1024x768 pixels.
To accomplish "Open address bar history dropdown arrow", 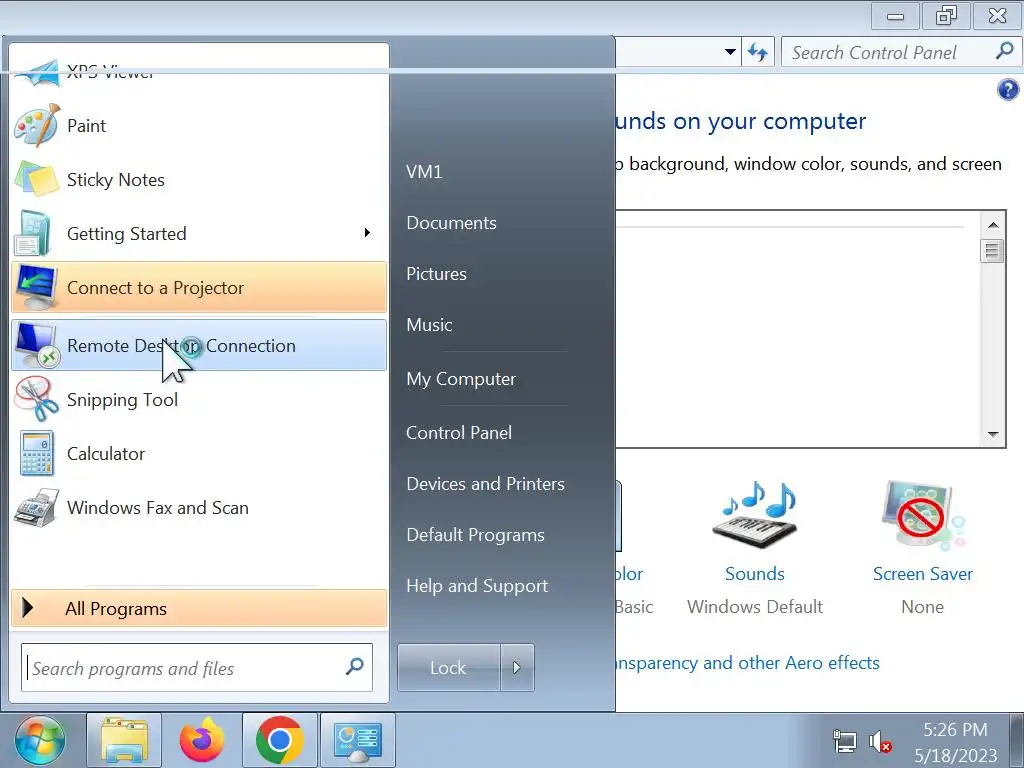I will (730, 52).
